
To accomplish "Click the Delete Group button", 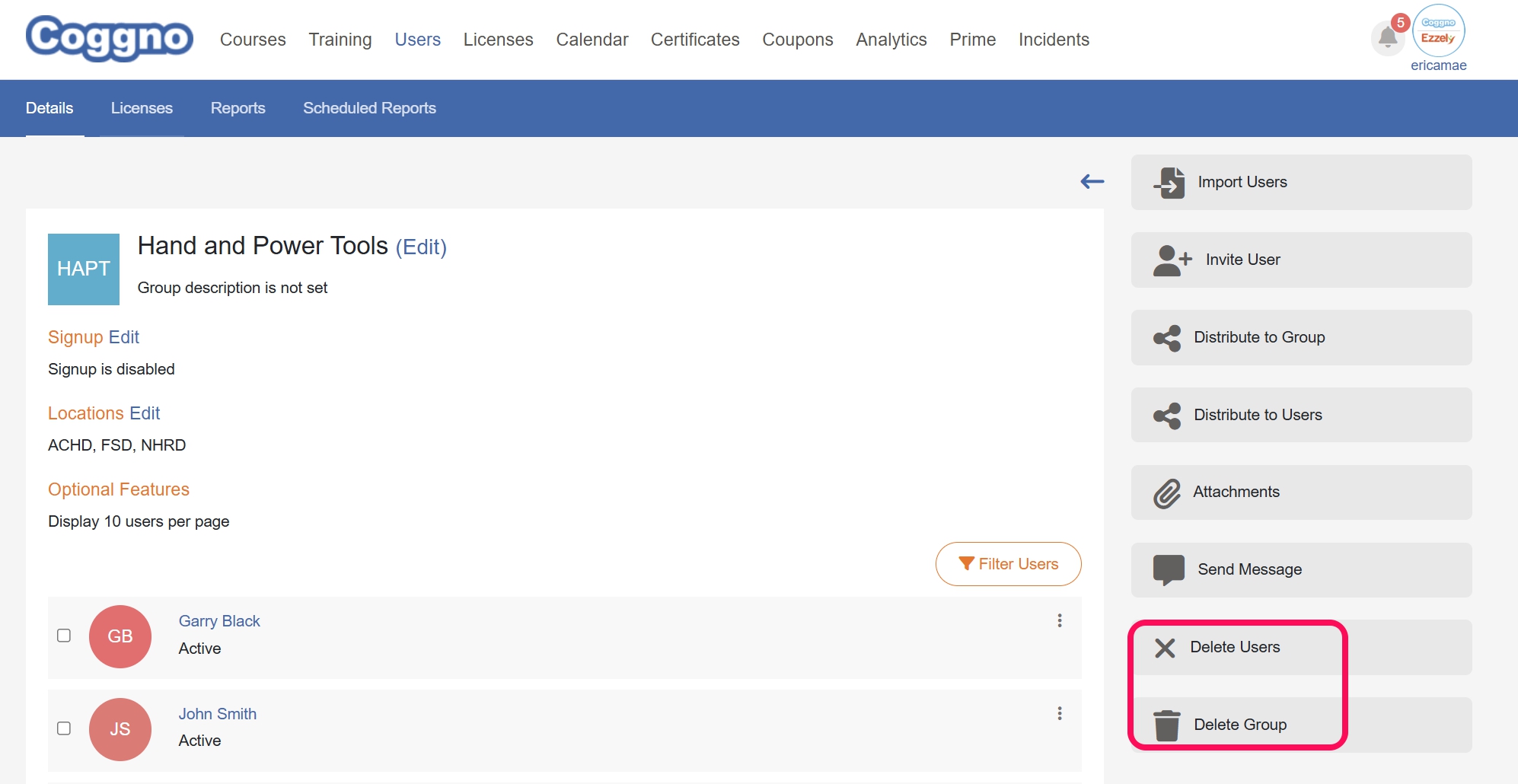I will [x=1302, y=725].
